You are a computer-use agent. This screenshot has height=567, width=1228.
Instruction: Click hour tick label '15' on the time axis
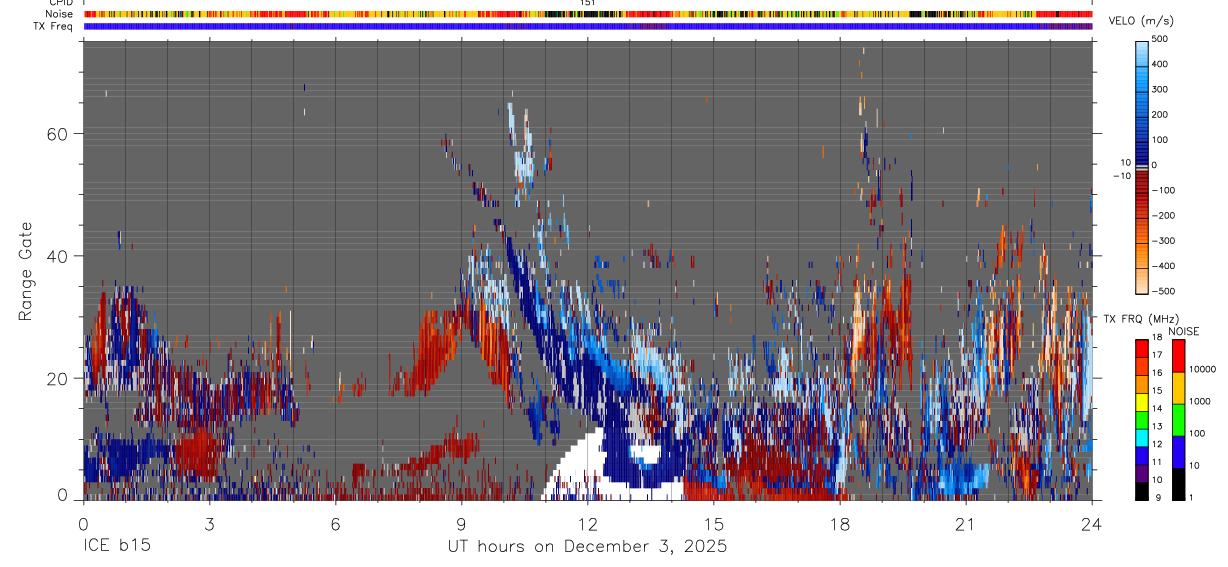[713, 524]
